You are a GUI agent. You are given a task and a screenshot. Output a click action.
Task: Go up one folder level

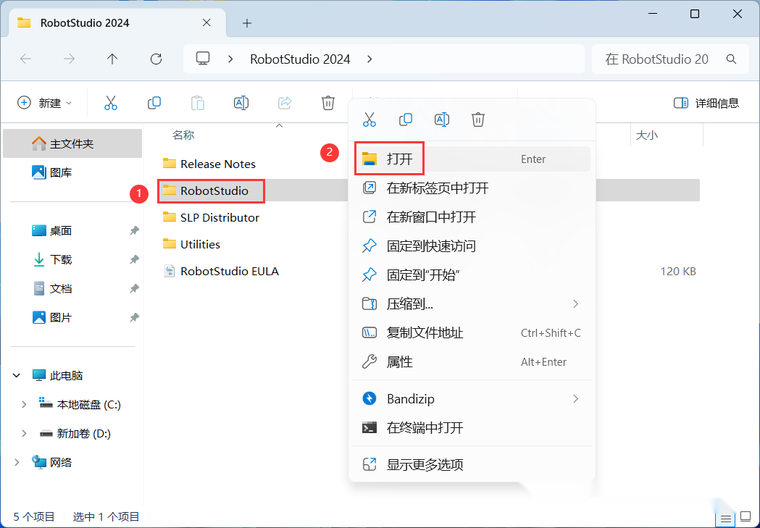click(x=112, y=59)
